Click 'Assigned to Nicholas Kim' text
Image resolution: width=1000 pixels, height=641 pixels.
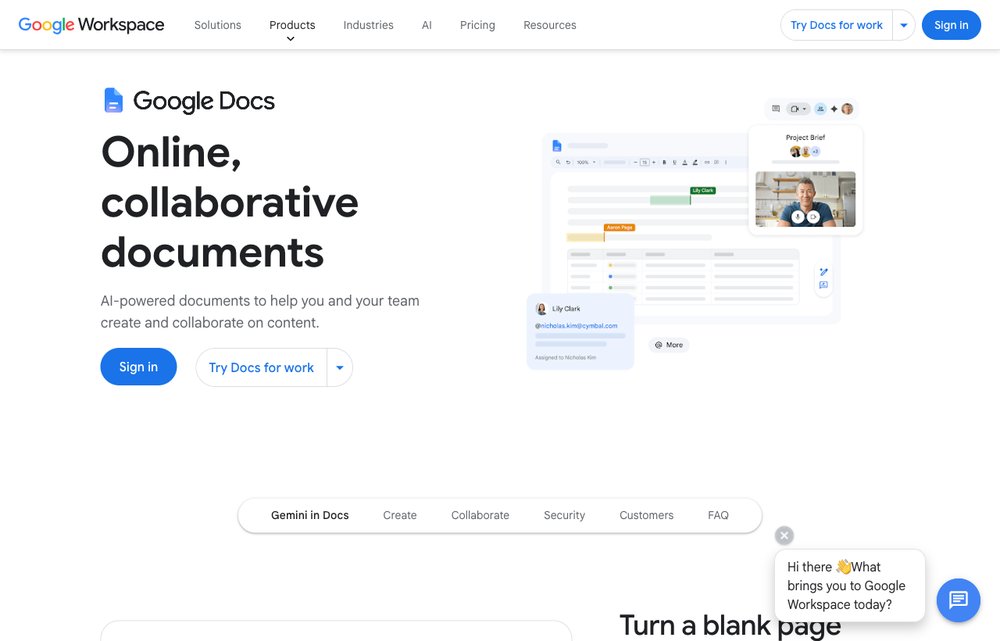coord(565,358)
